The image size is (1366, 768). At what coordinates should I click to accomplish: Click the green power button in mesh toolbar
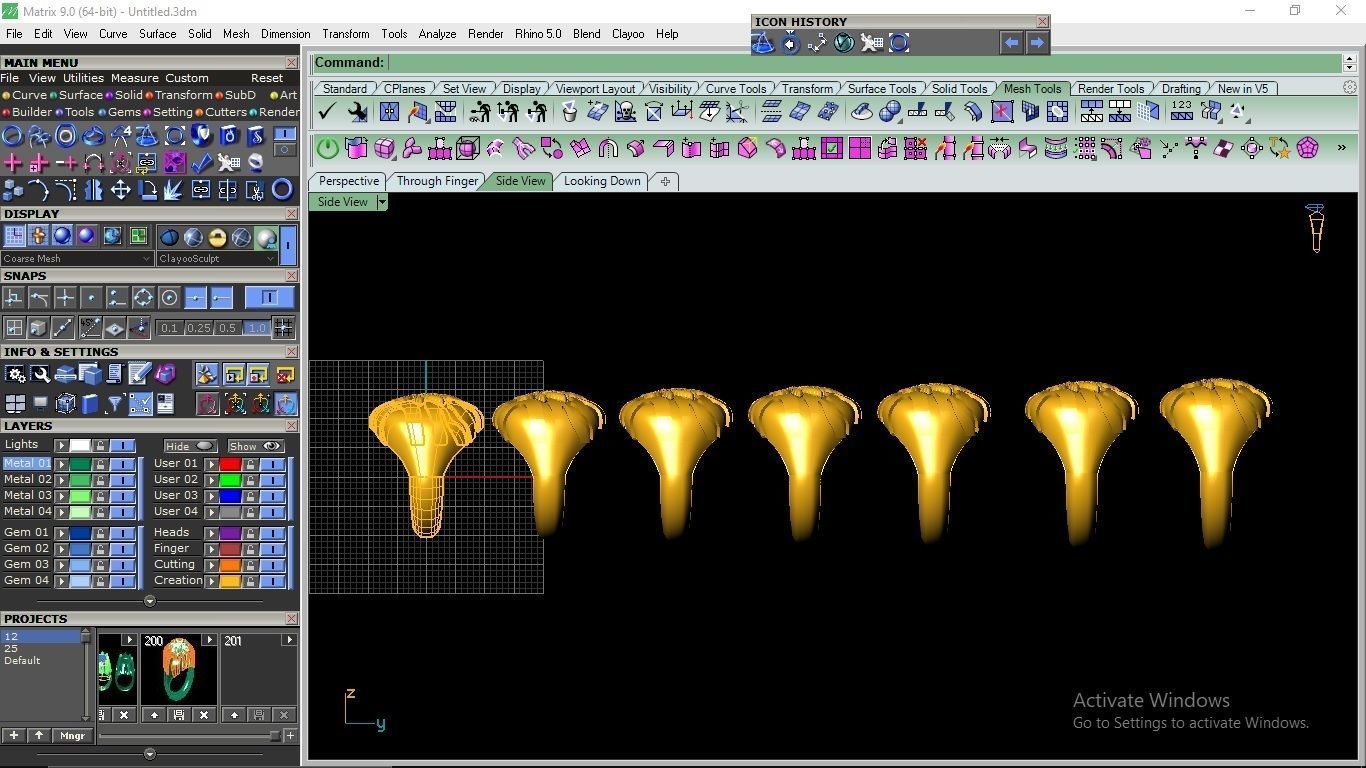(328, 149)
